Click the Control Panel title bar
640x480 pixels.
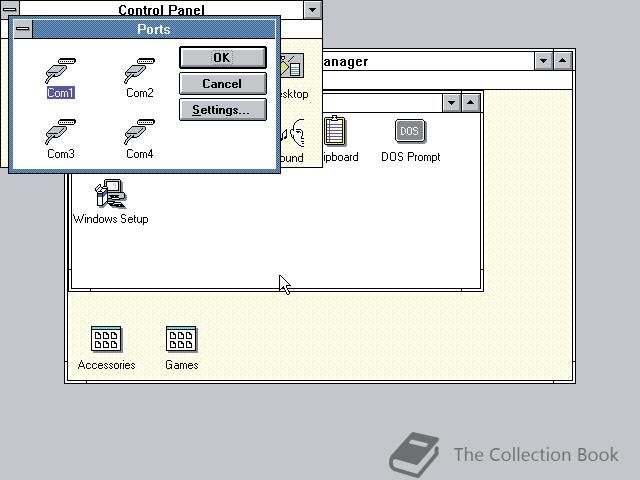coord(162,9)
